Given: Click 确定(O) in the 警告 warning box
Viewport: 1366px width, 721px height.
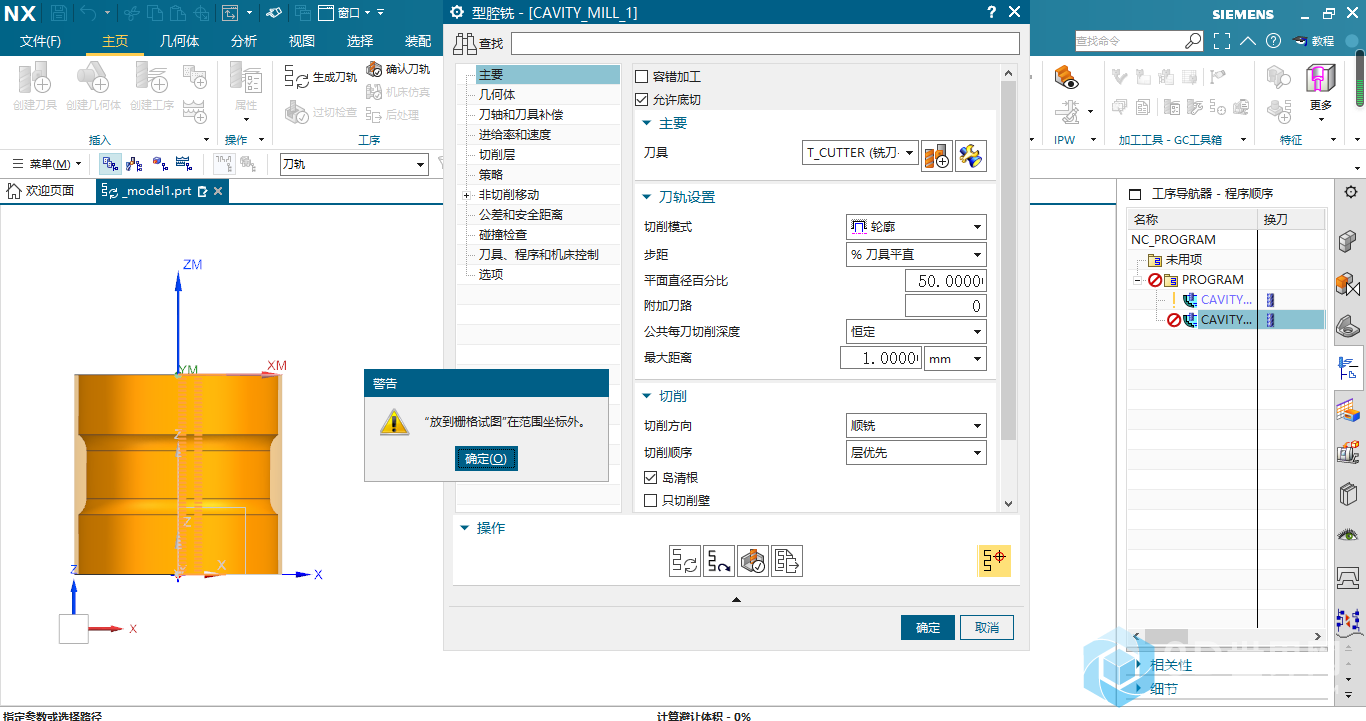Looking at the screenshot, I should (x=486, y=459).
